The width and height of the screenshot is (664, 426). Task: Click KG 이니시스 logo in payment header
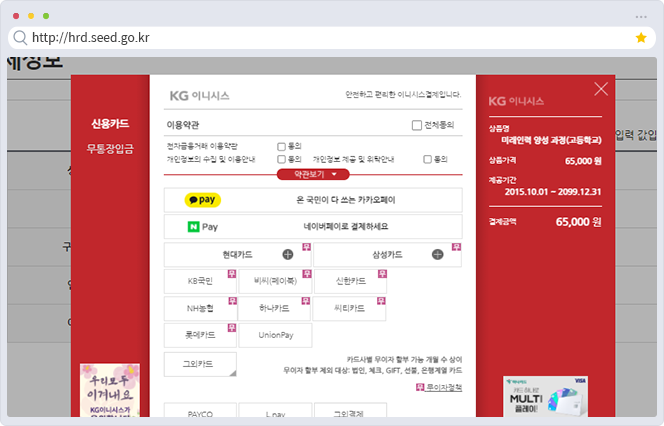coord(199,96)
